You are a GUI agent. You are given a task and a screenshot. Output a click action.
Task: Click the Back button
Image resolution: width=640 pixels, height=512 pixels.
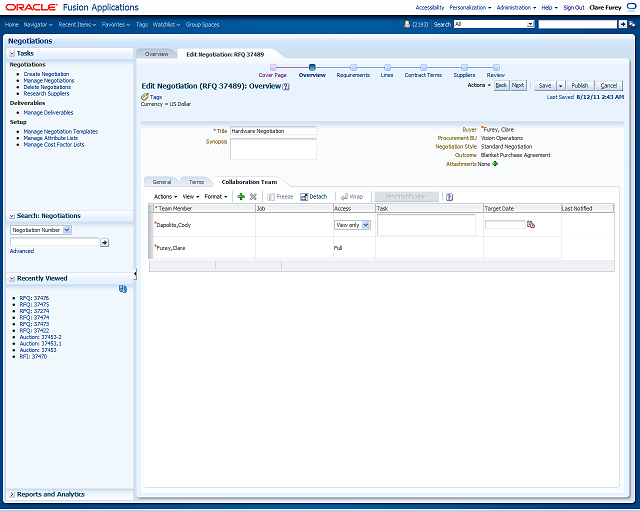[501, 86]
